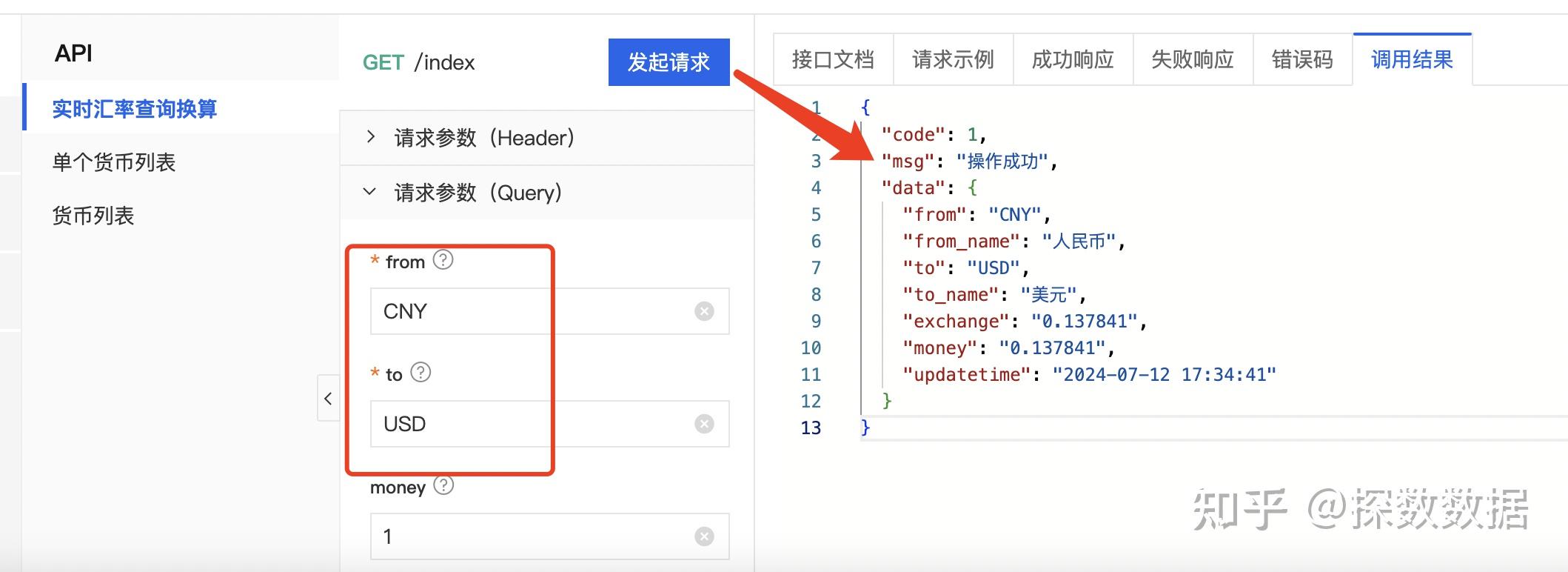Click inside the from input containing CNY

518,311
